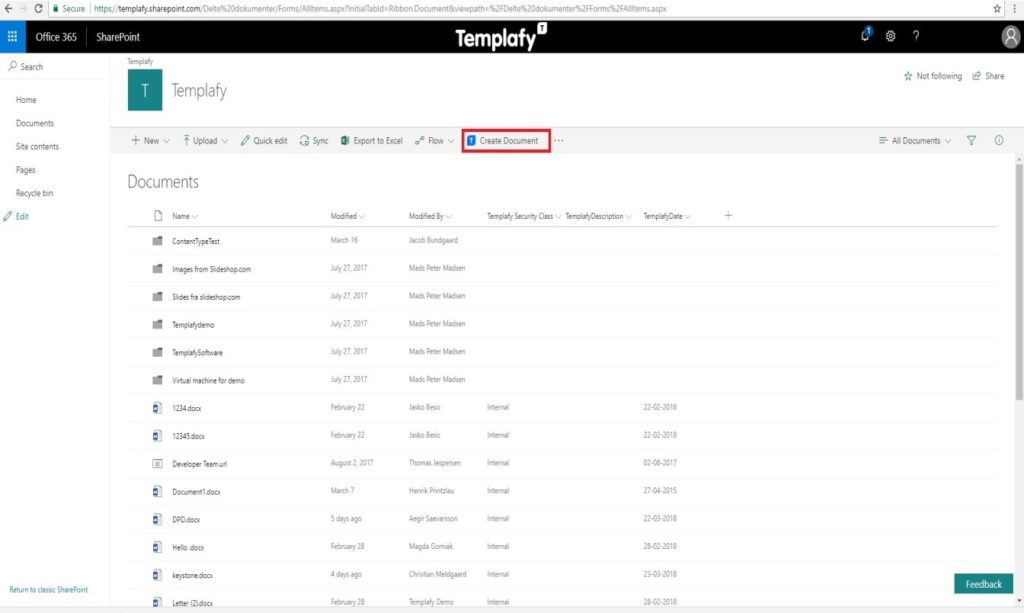Open the All Documents view dropdown
This screenshot has width=1024, height=613.
[915, 140]
